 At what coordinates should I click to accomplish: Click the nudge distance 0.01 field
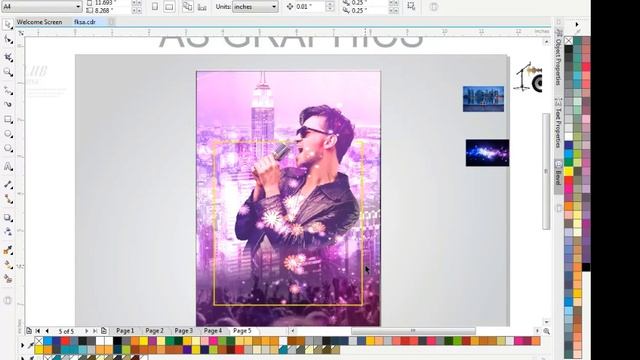310,7
